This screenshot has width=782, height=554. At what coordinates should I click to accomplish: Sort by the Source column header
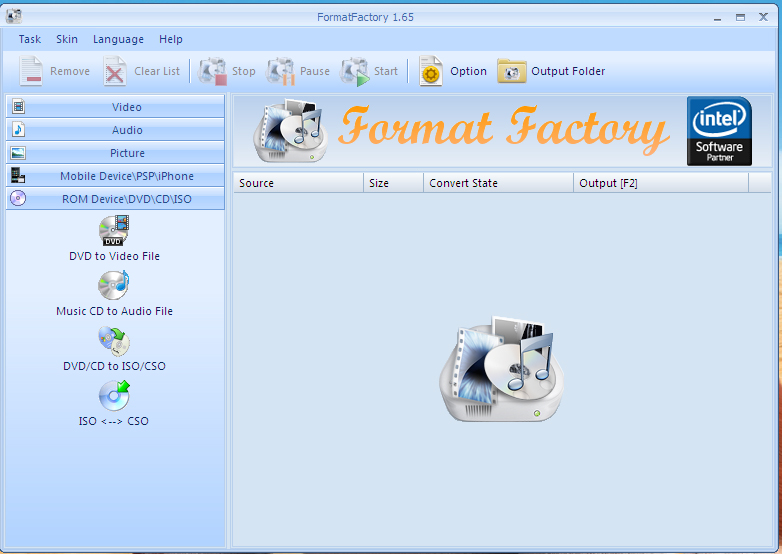click(x=298, y=183)
